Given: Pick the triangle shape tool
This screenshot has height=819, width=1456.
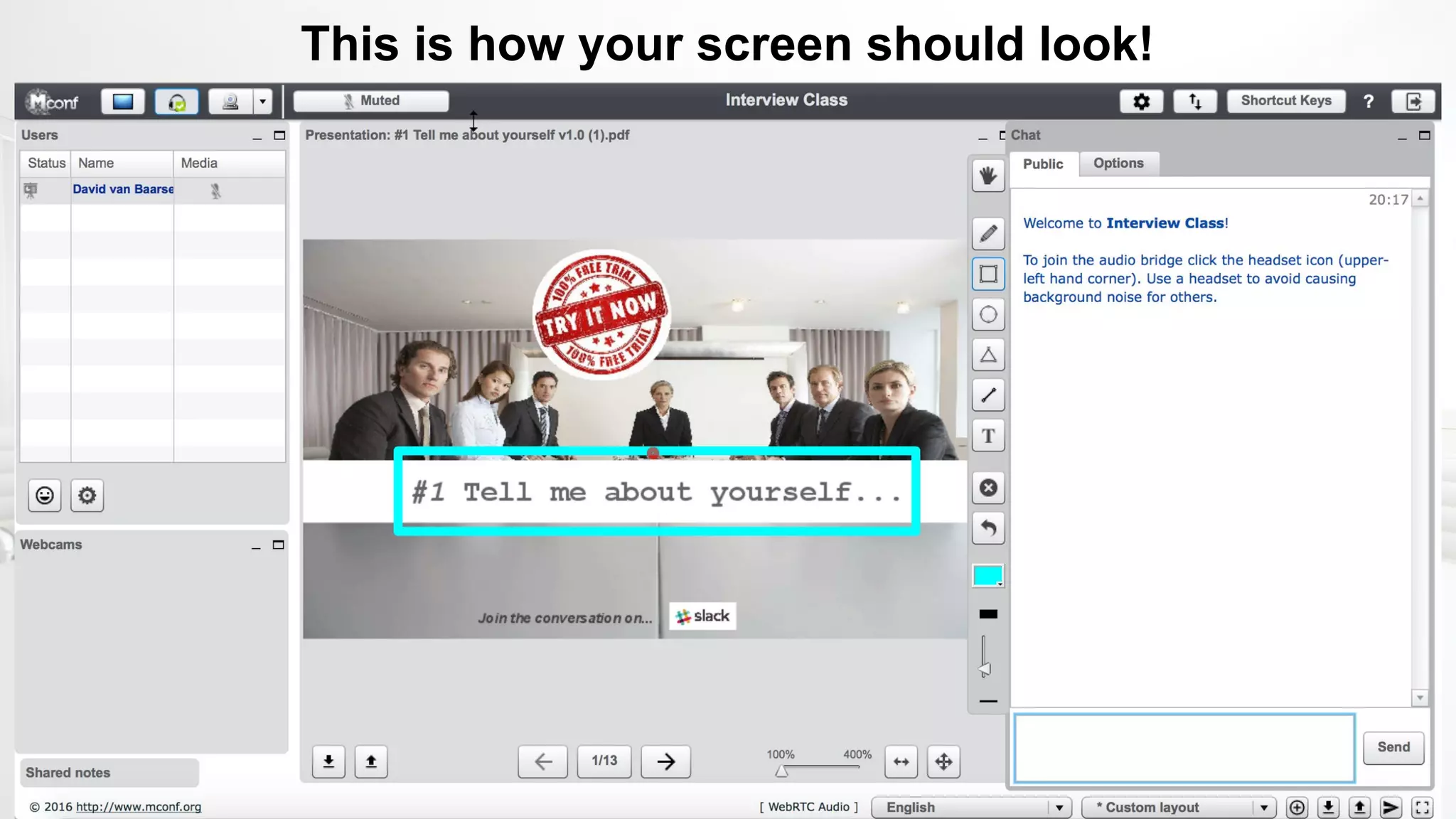Looking at the screenshot, I should pyautogui.click(x=988, y=355).
